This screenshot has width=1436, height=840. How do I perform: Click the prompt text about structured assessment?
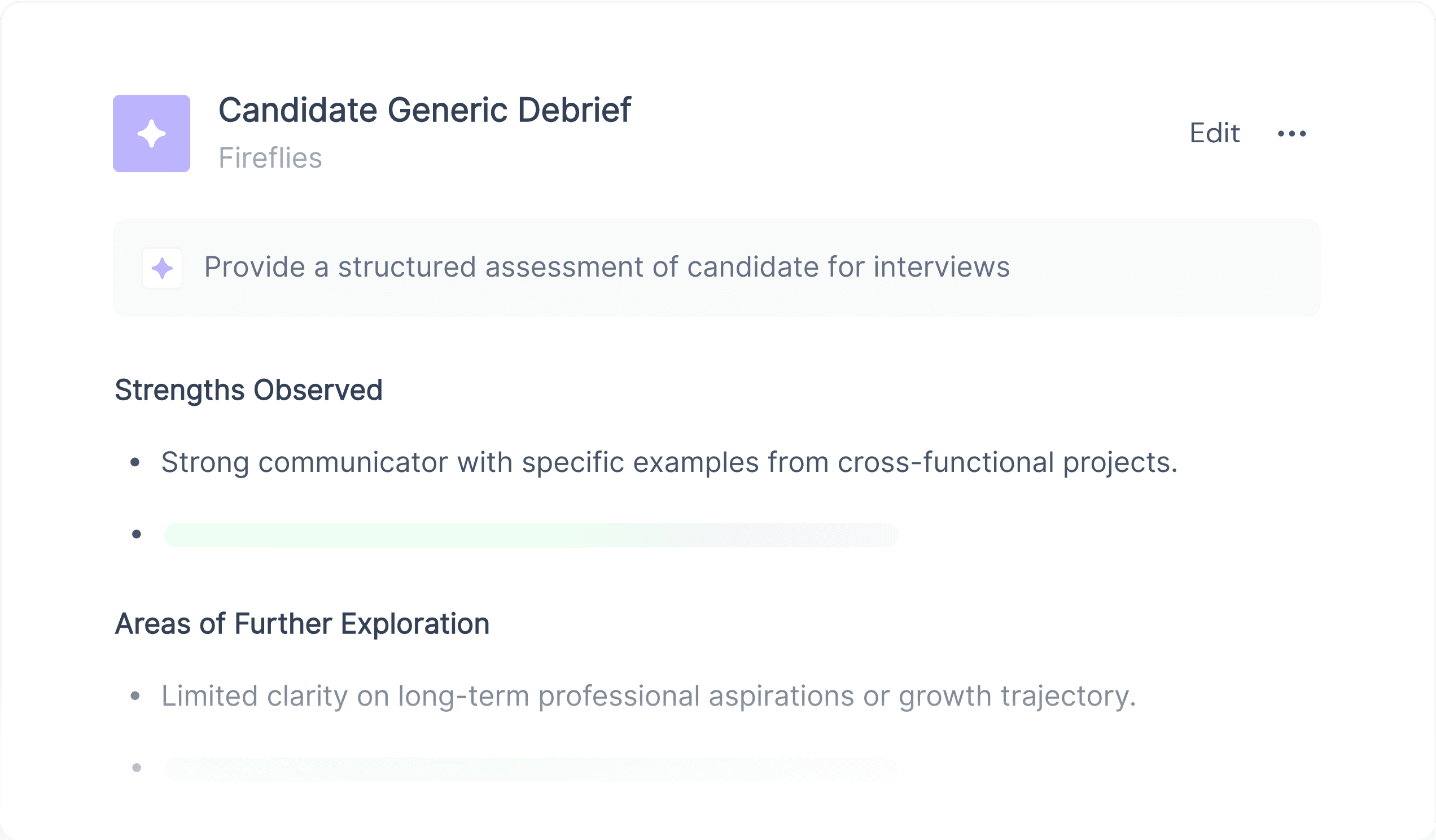pos(607,267)
